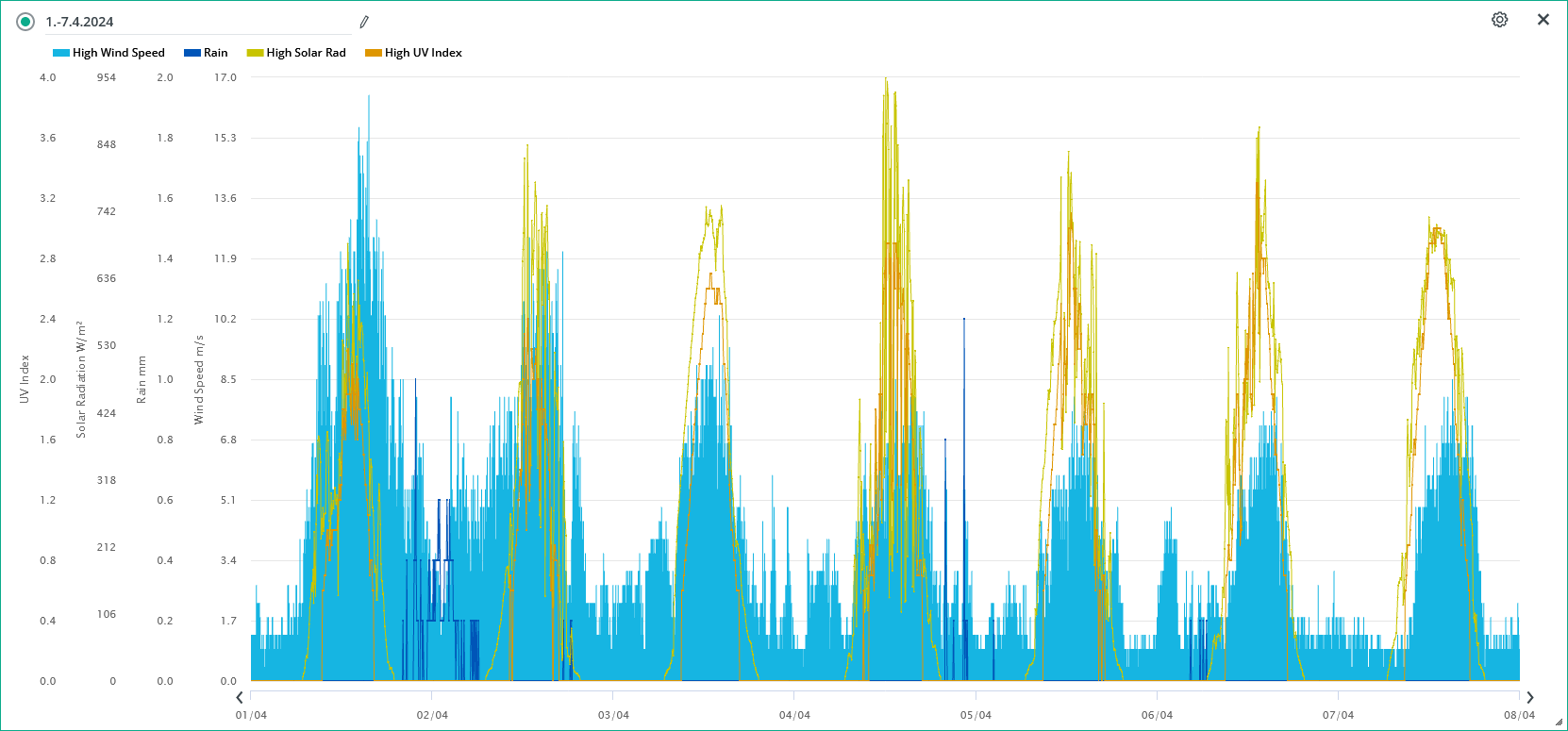The width and height of the screenshot is (1568, 731).
Task: Click the Wind Speed m/s axis title
Action: [199, 379]
